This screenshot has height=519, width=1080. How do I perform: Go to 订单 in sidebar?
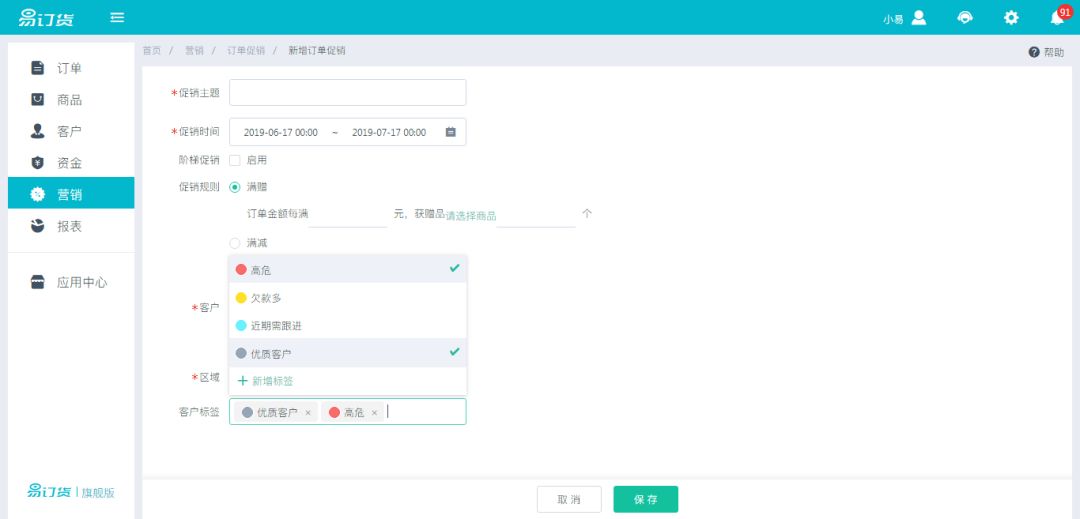71,68
